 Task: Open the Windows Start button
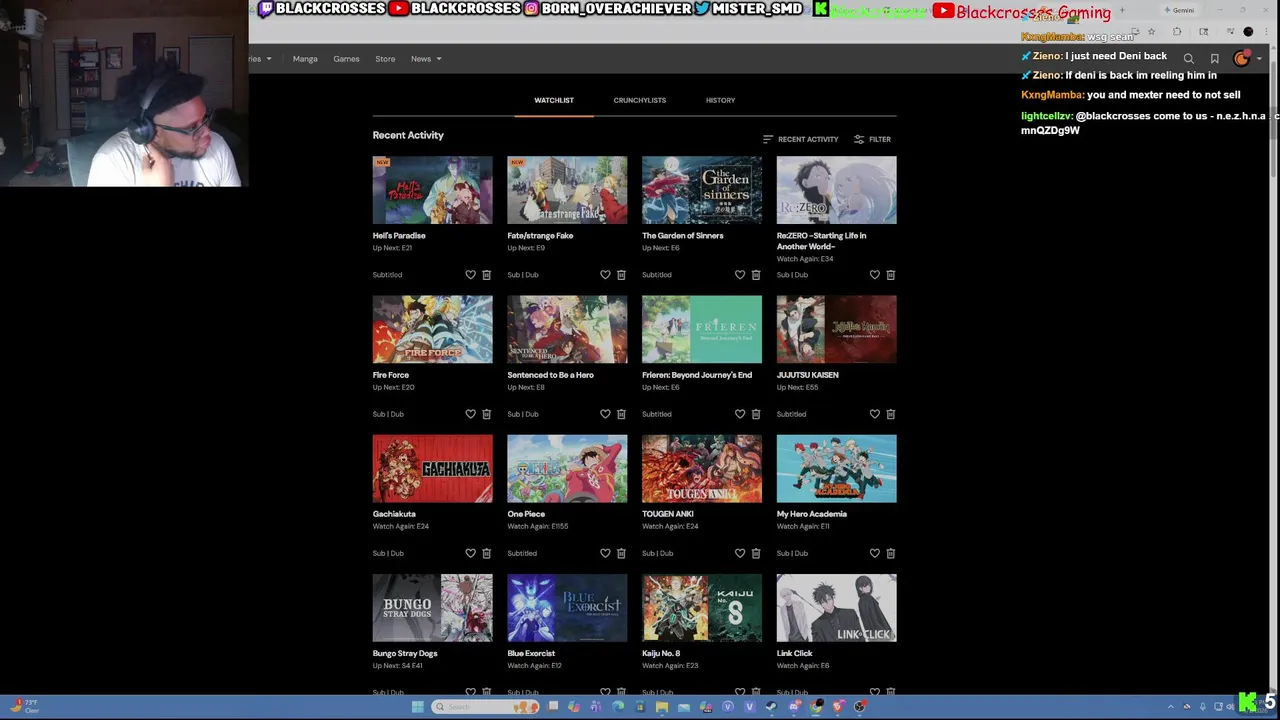click(417, 707)
